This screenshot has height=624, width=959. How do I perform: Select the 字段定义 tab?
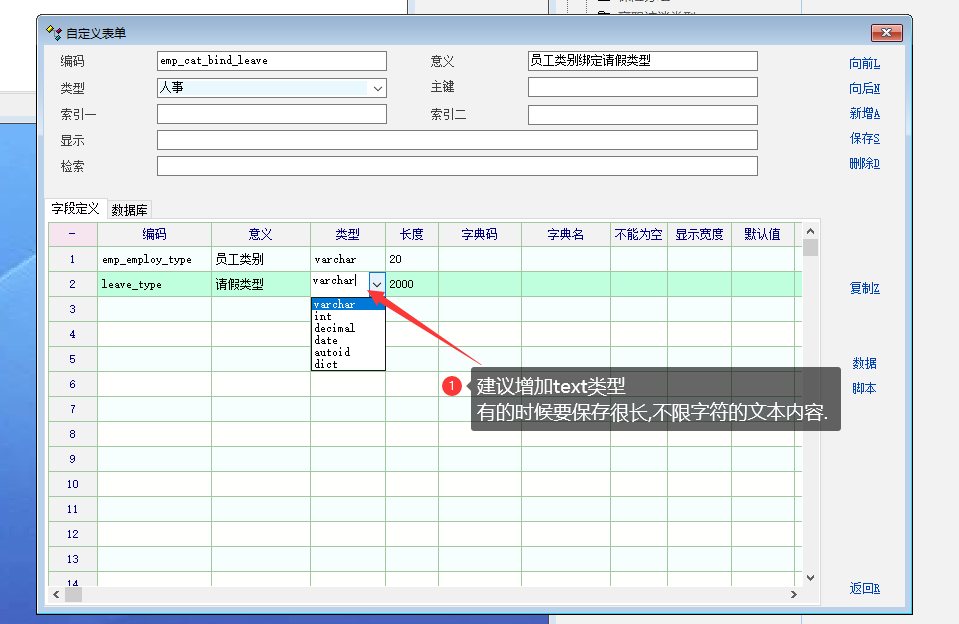(x=76, y=209)
